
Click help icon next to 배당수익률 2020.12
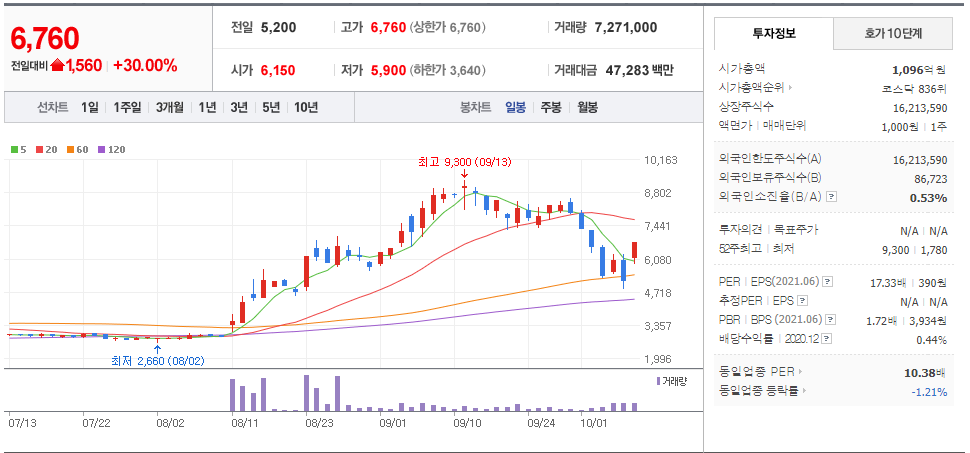(x=827, y=339)
